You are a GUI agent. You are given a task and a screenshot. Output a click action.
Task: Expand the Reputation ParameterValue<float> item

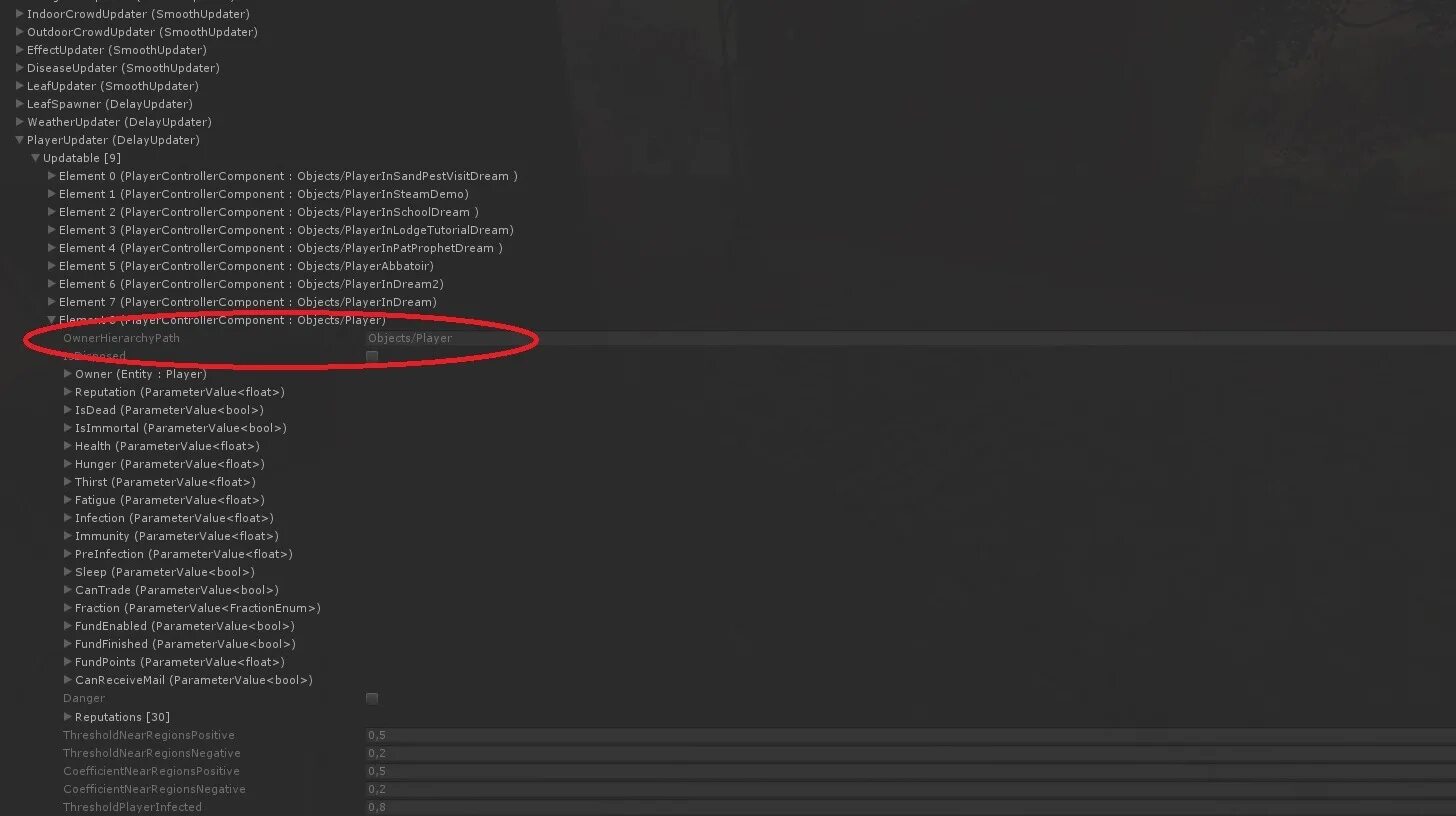pos(68,392)
